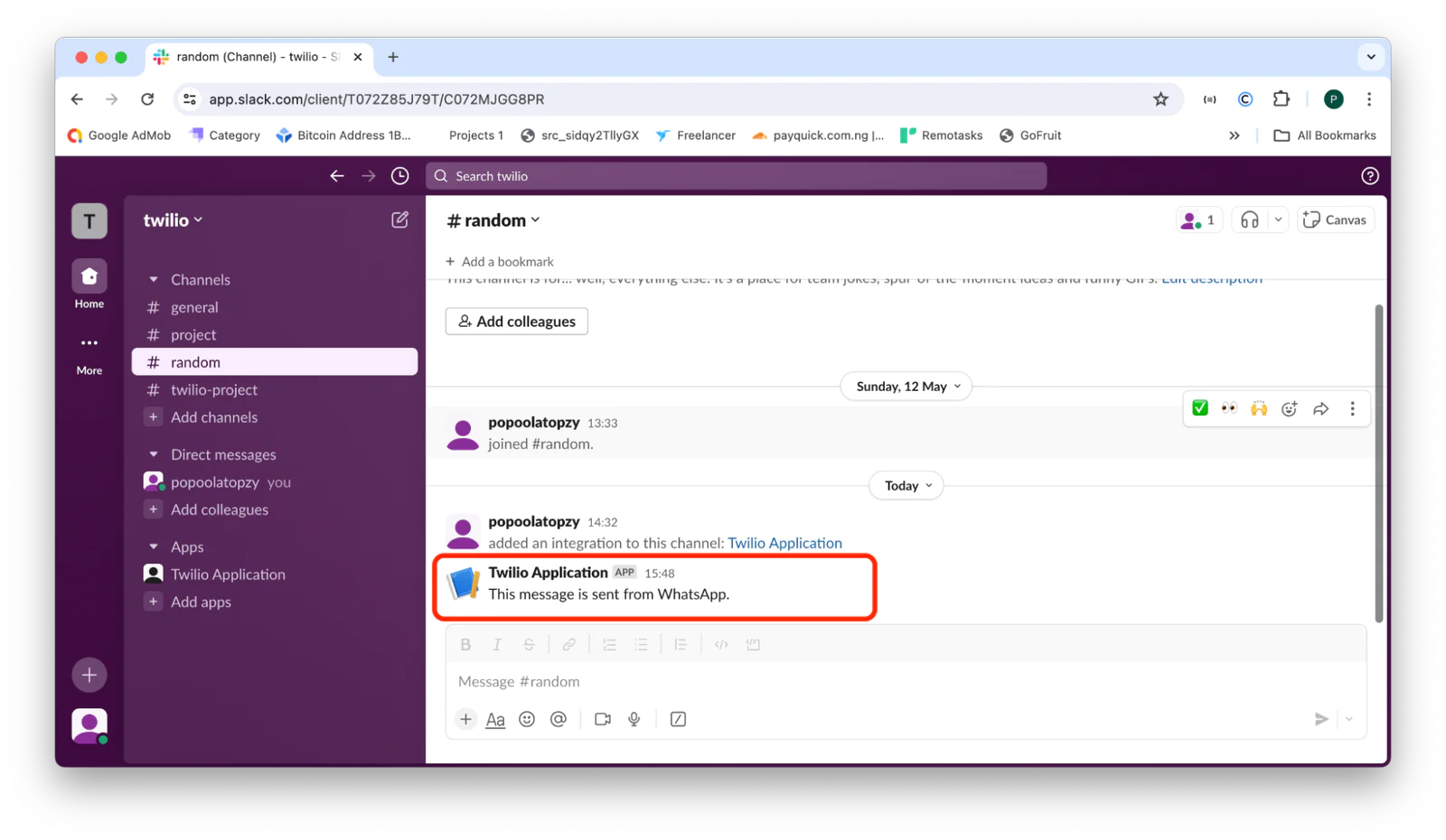This screenshot has width=1446, height=840.
Task: Open Chrome extensions puzzle icon
Action: [x=1282, y=99]
